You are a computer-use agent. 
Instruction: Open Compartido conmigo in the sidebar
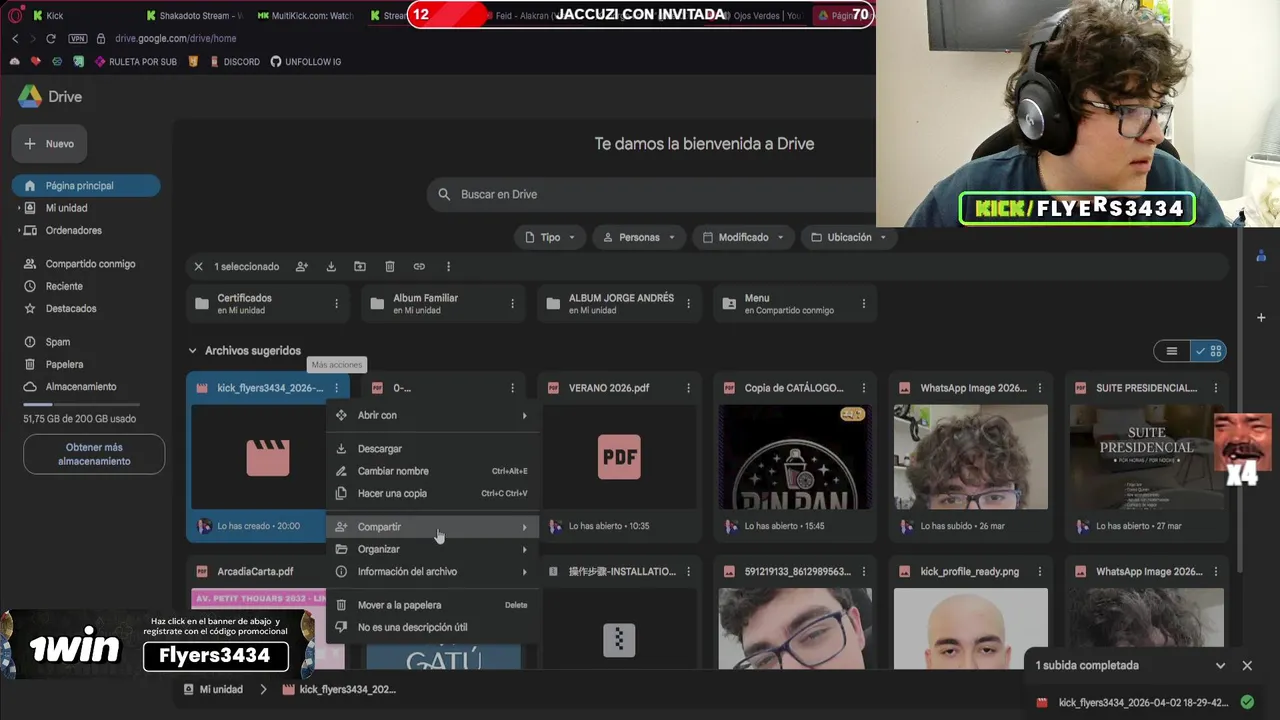coord(90,264)
